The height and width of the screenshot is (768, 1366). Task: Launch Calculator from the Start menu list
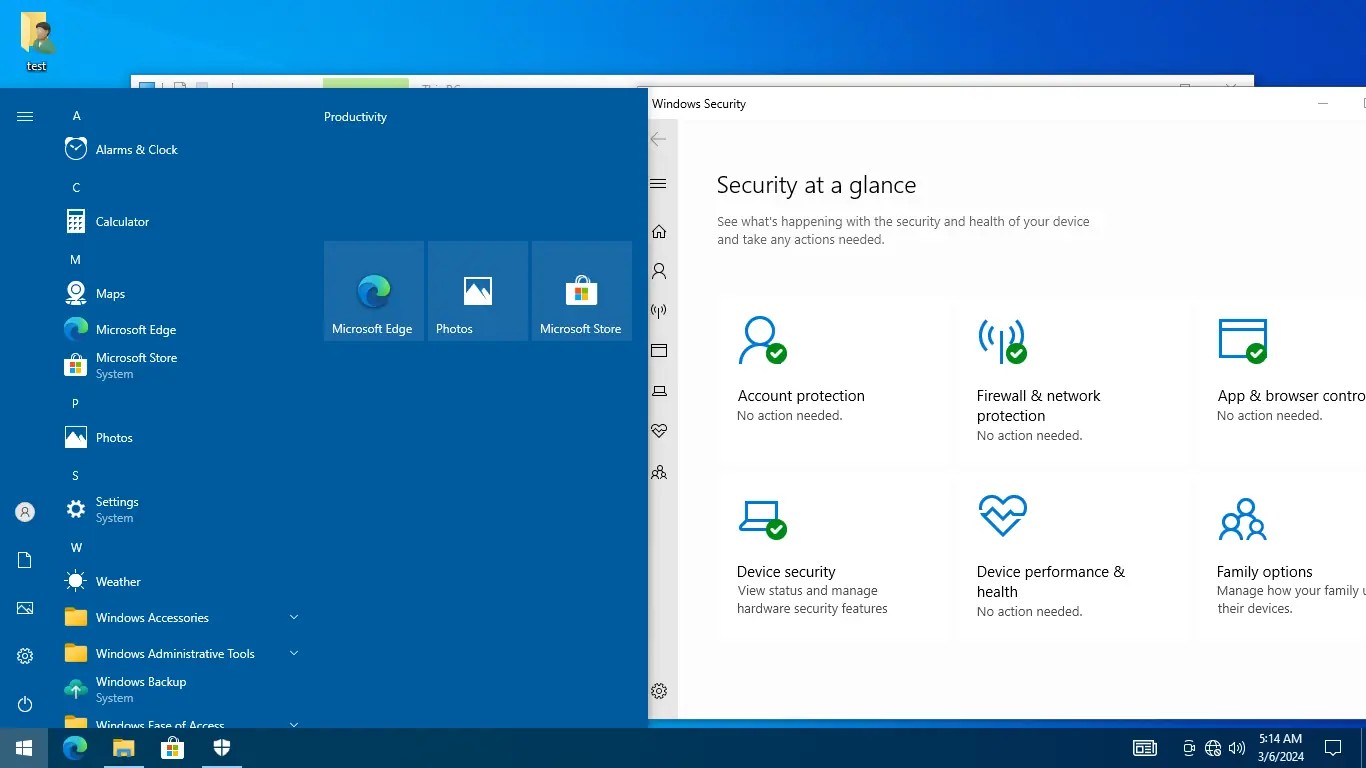click(x=180, y=222)
